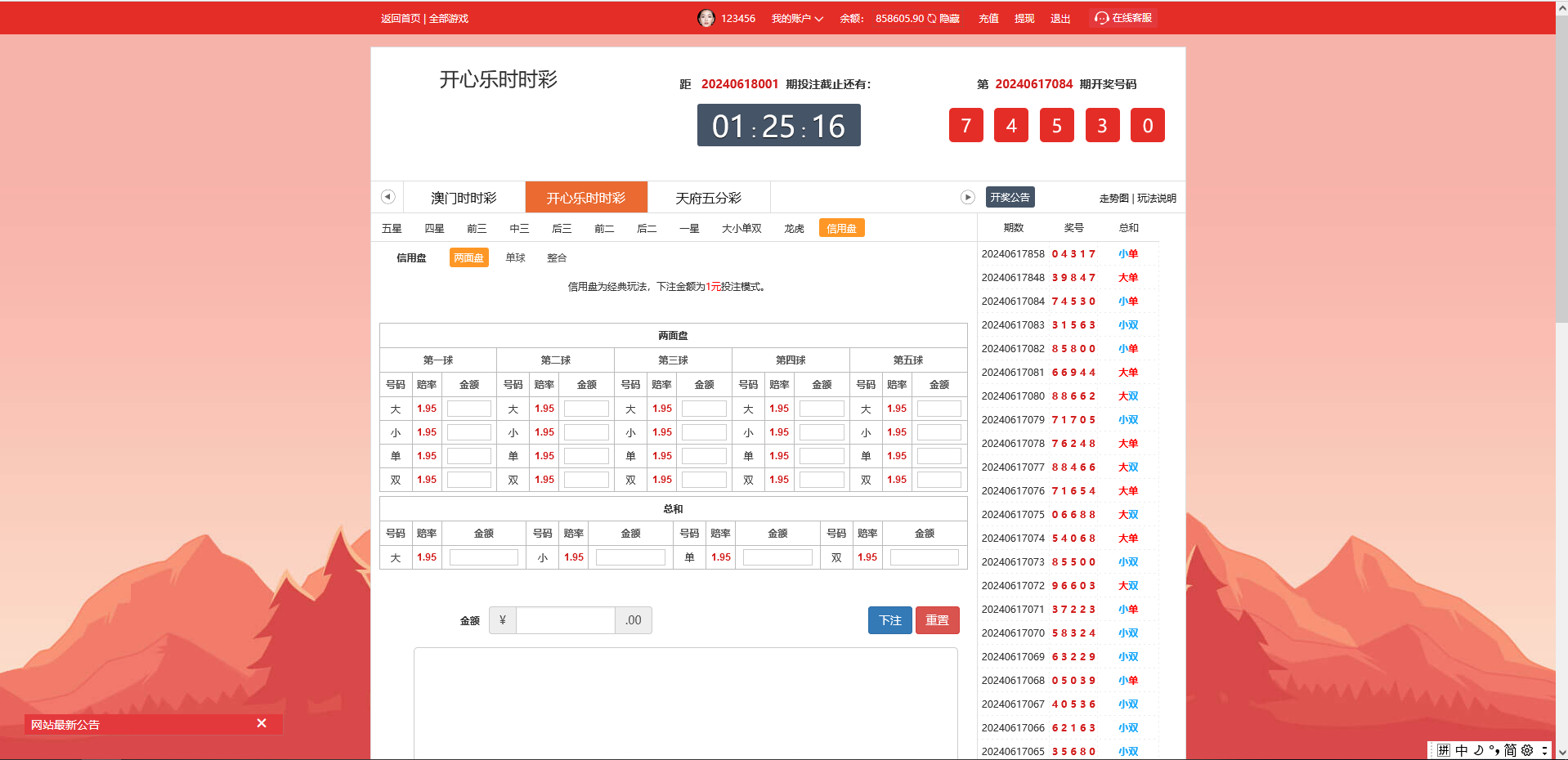Click 第四球 大 amount field

click(x=822, y=409)
